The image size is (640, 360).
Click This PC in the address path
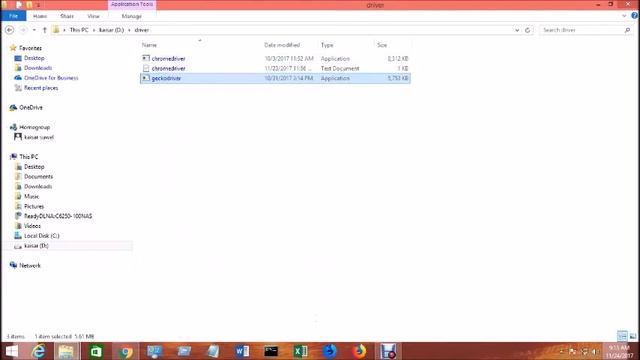(79, 30)
